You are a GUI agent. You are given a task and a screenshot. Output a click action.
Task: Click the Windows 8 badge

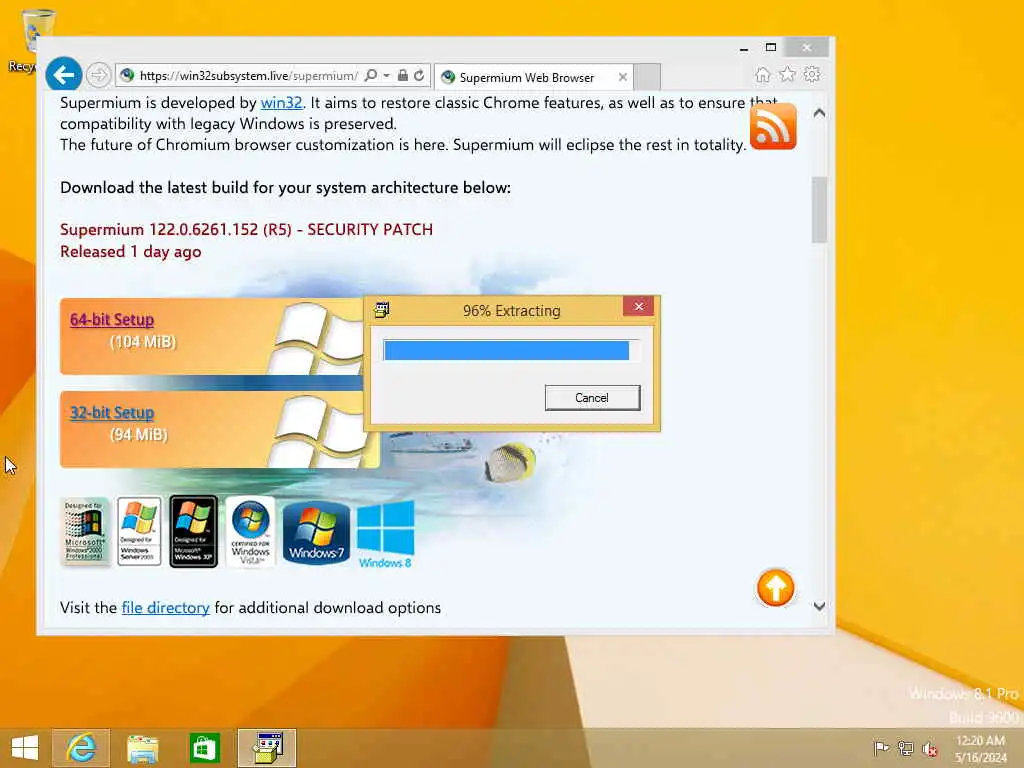[x=385, y=534]
